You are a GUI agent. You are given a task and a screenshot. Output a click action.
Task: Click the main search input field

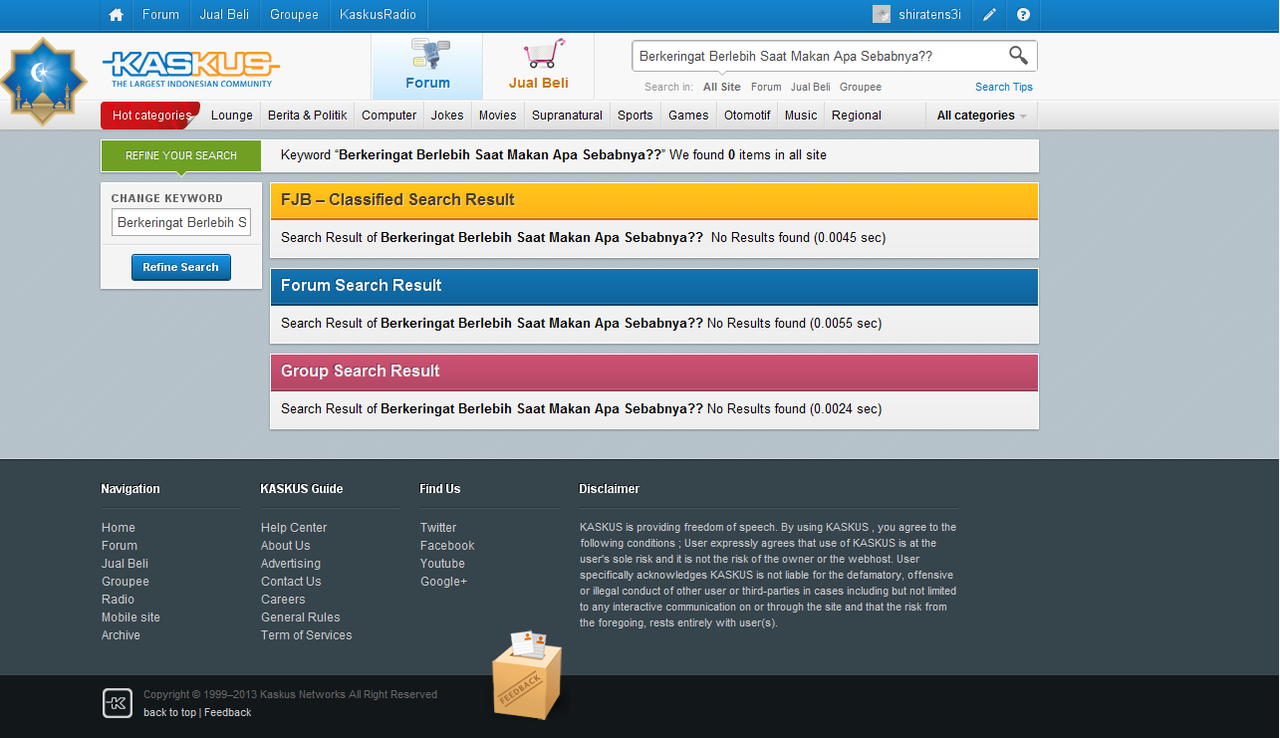[x=817, y=56]
